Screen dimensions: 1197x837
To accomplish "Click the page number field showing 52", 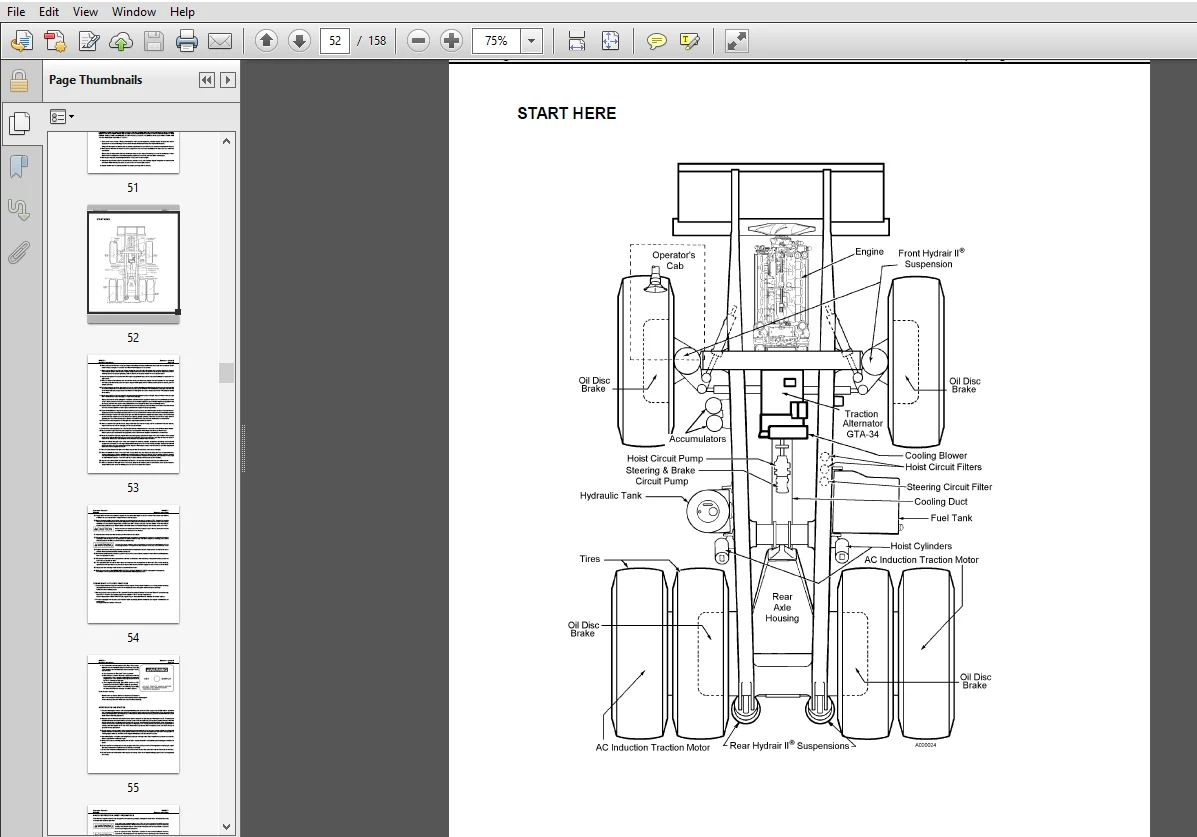I will 335,40.
